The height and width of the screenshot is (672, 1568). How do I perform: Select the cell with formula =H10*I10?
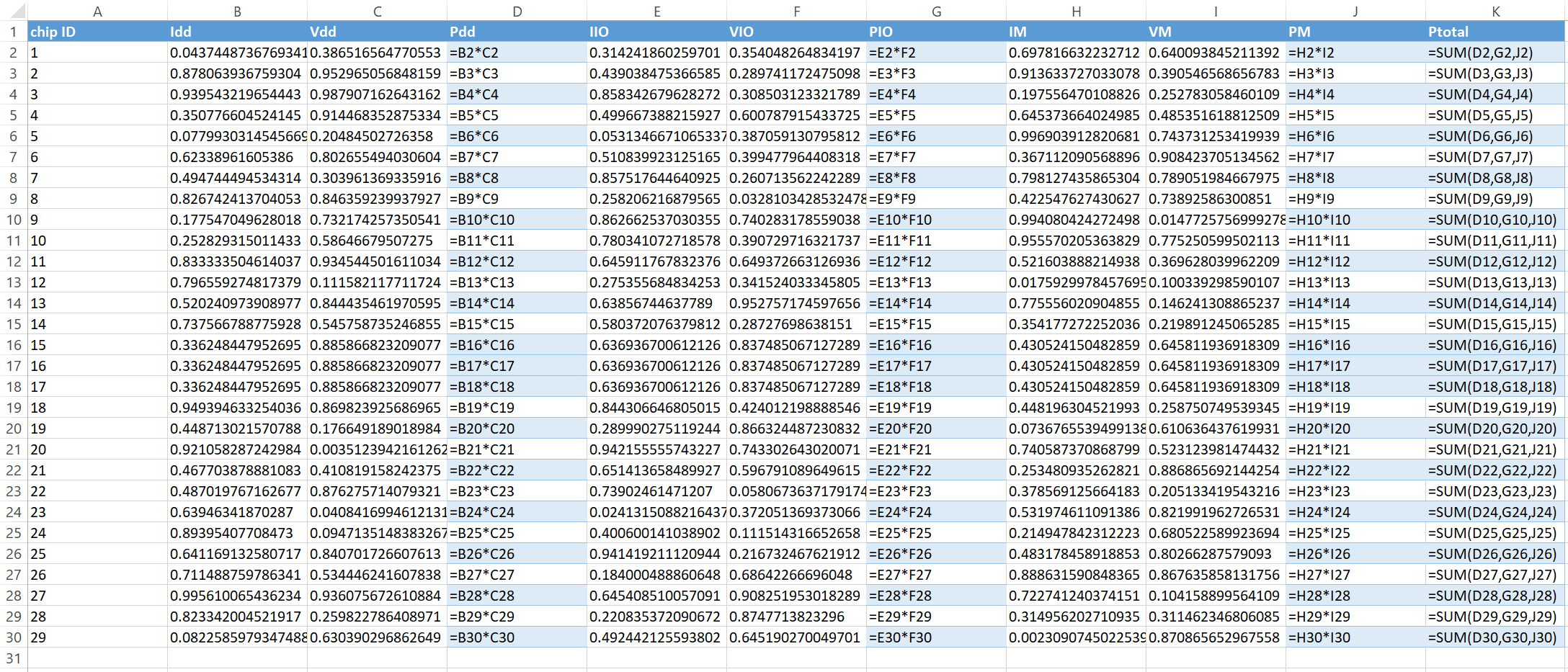coord(1355,220)
